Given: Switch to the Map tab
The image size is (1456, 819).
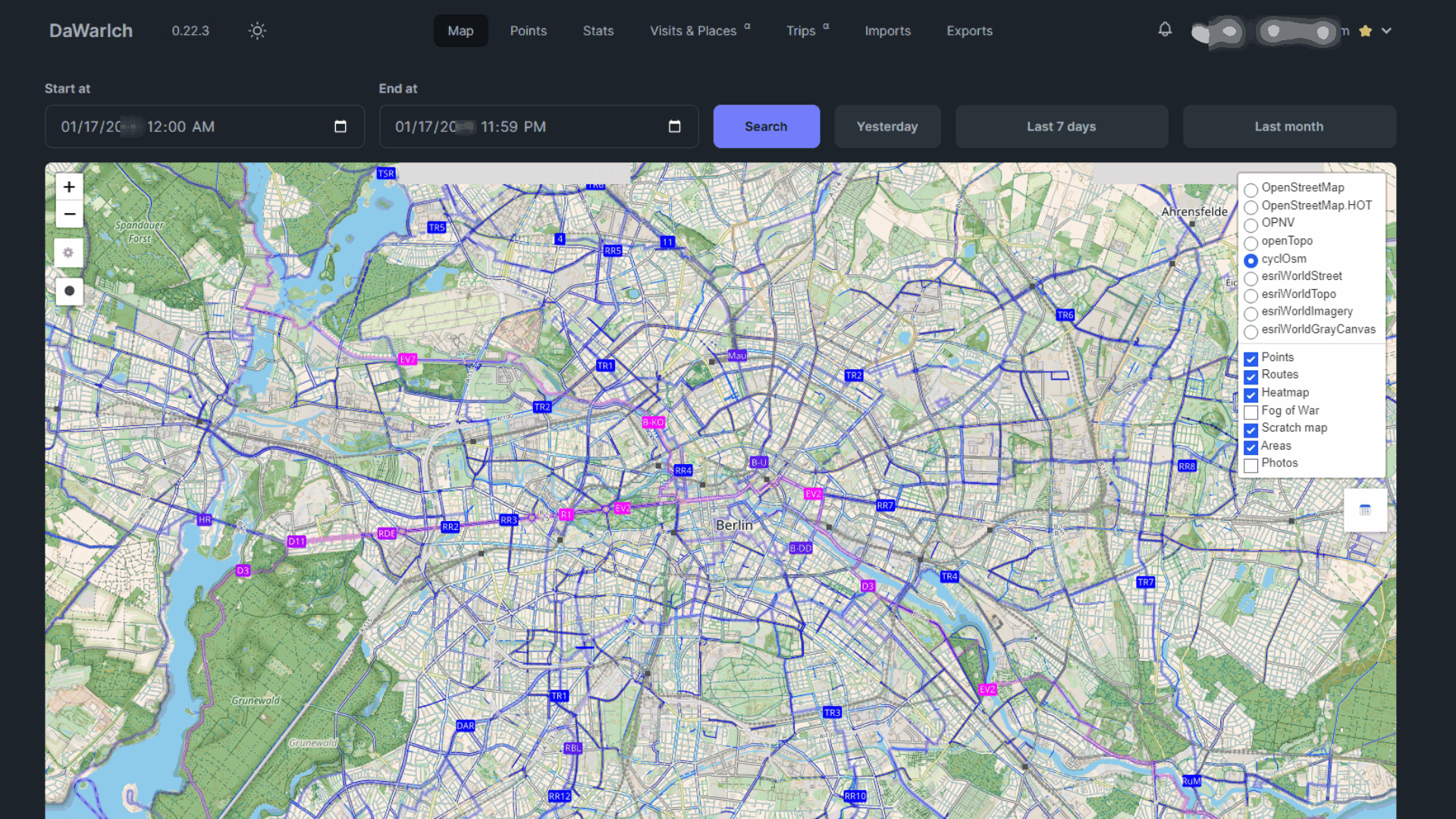Looking at the screenshot, I should [x=460, y=31].
